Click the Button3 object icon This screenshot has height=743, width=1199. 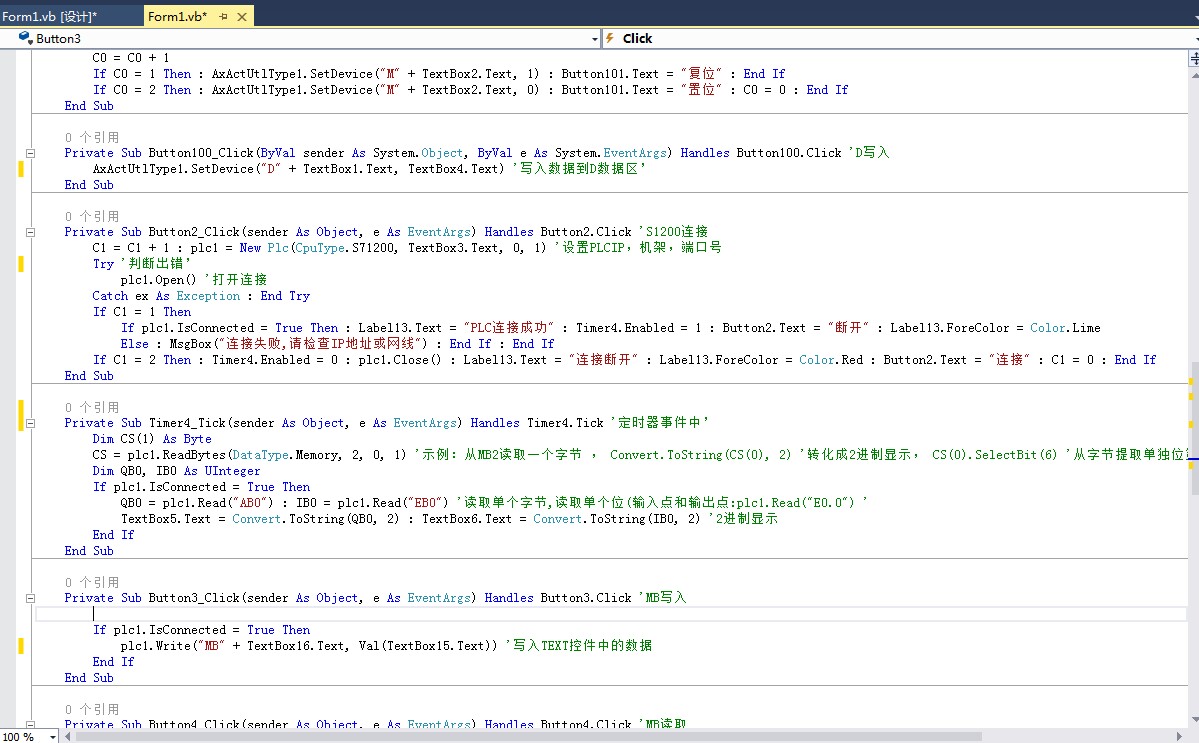pos(25,37)
